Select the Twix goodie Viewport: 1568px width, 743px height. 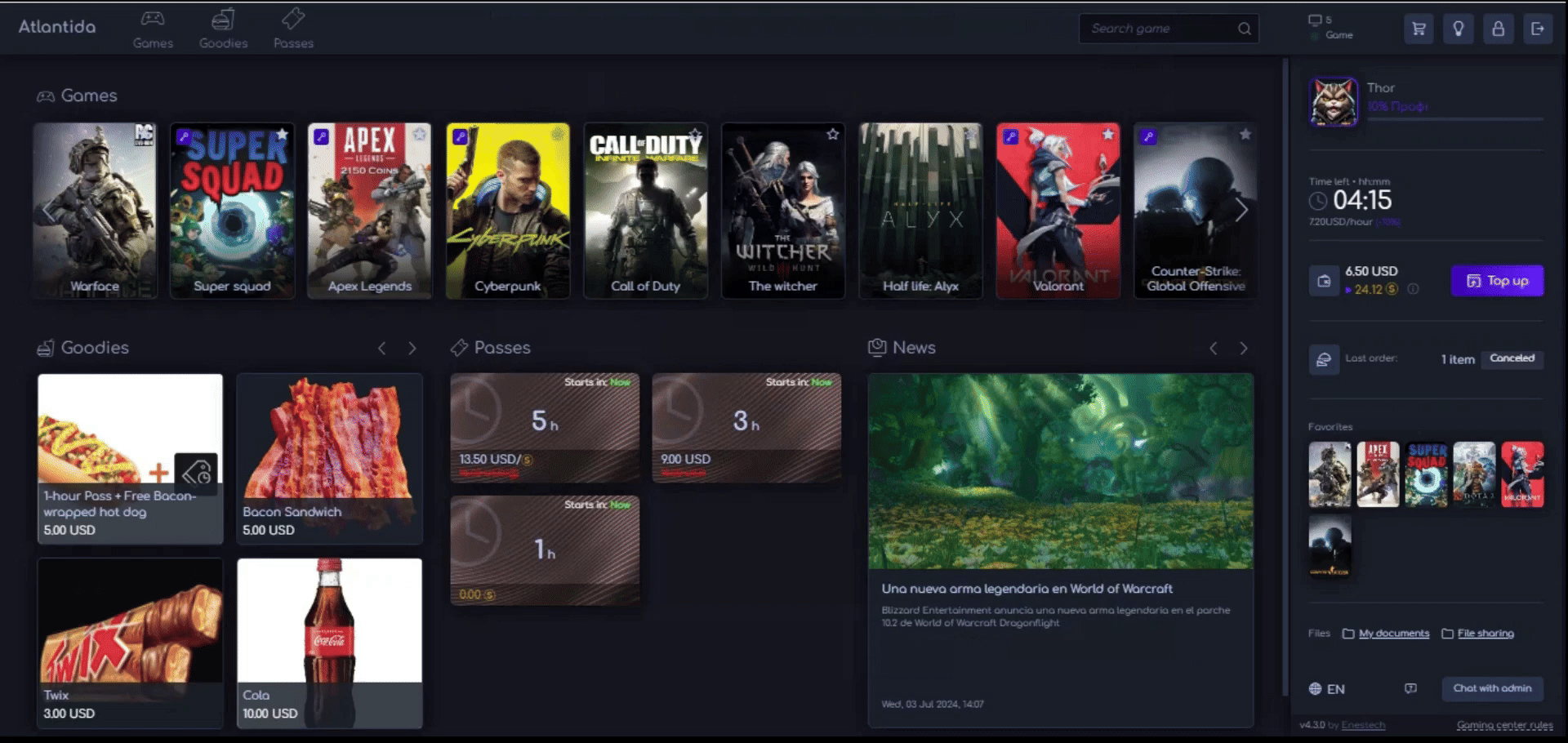tap(130, 643)
